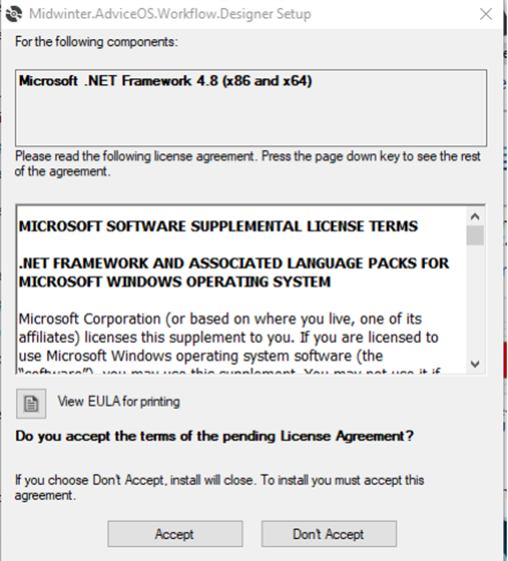This screenshot has width=508, height=561.
Task: Click the View EULA for printing label
Action: pyautogui.click(x=119, y=401)
